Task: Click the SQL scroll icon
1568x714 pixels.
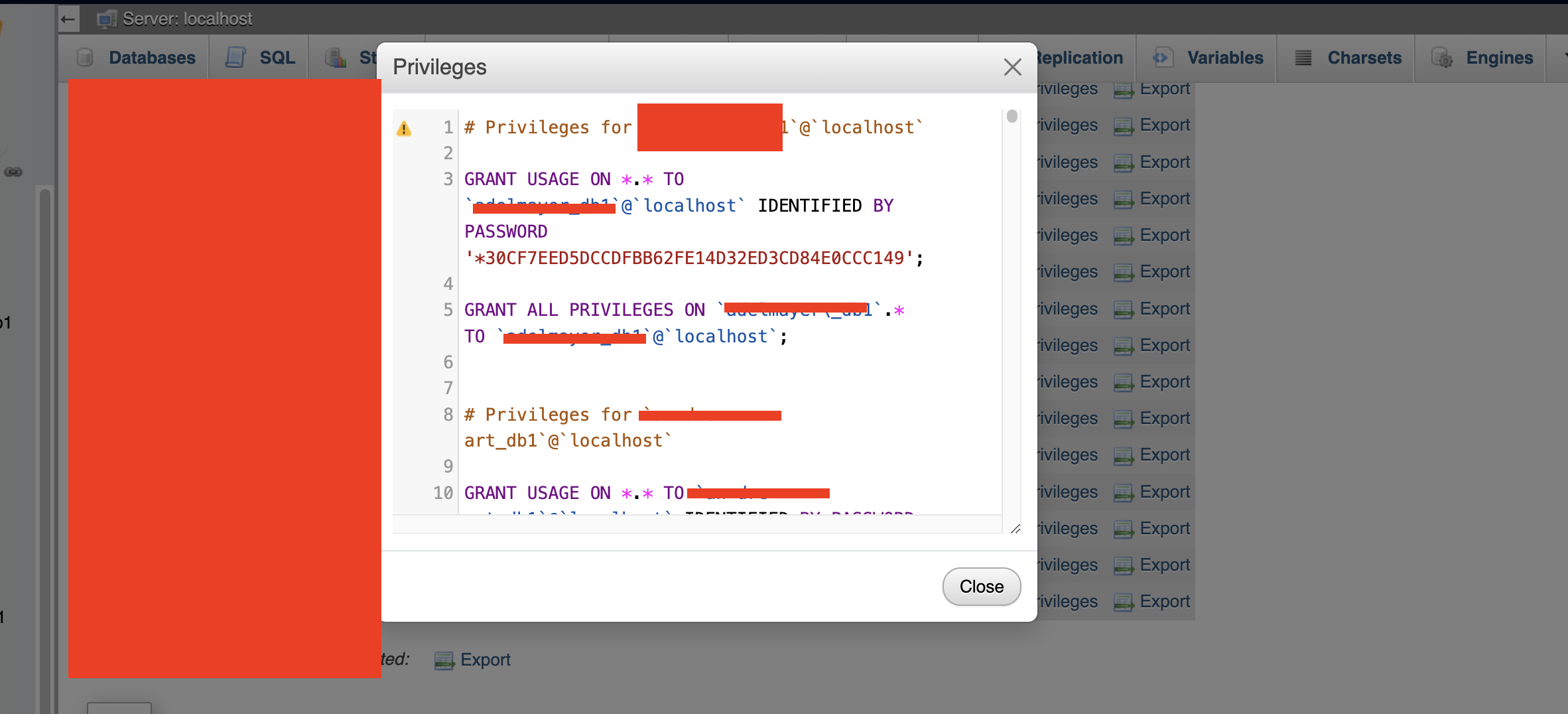Action: 235,58
